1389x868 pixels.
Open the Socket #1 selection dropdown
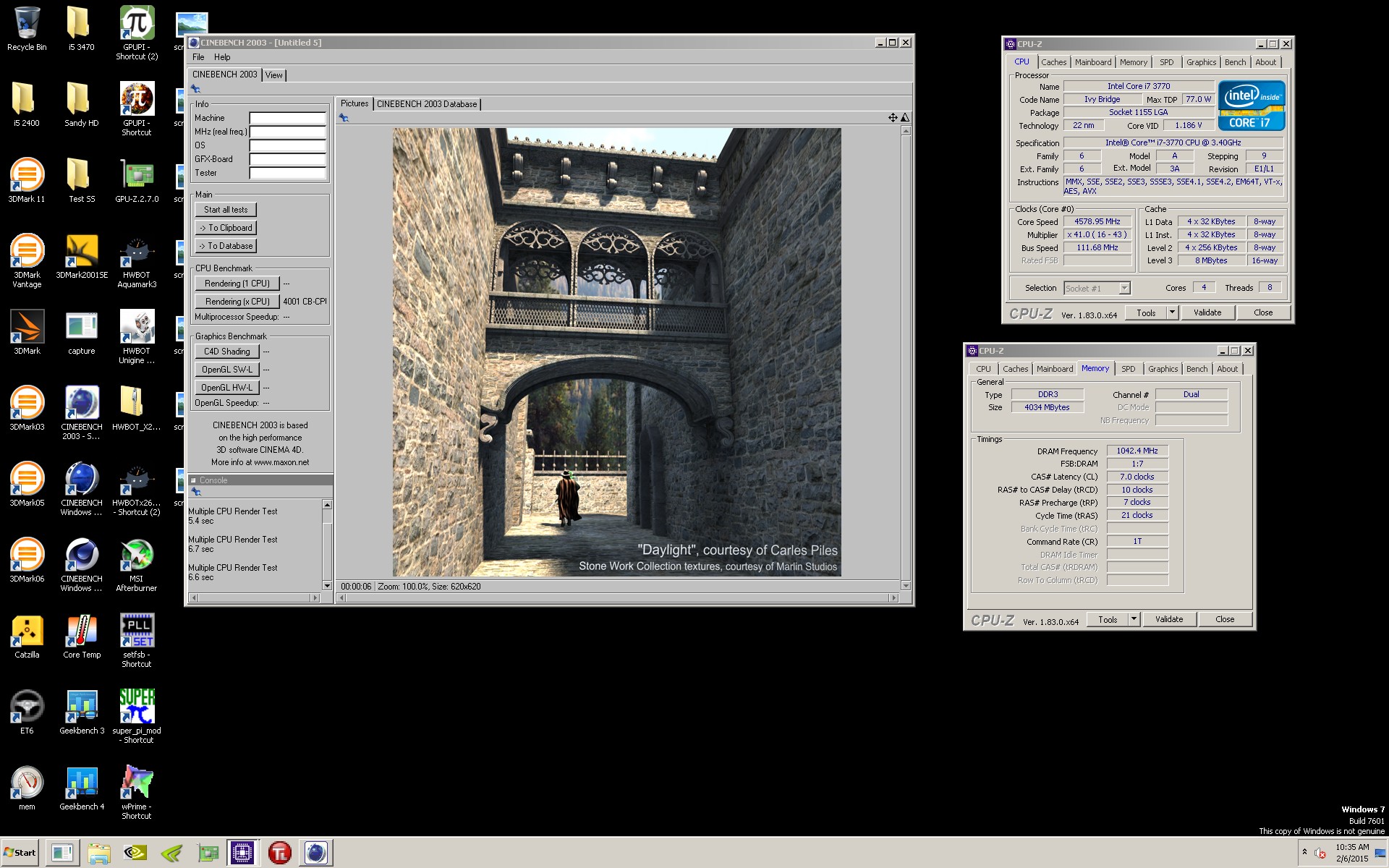click(x=1097, y=288)
